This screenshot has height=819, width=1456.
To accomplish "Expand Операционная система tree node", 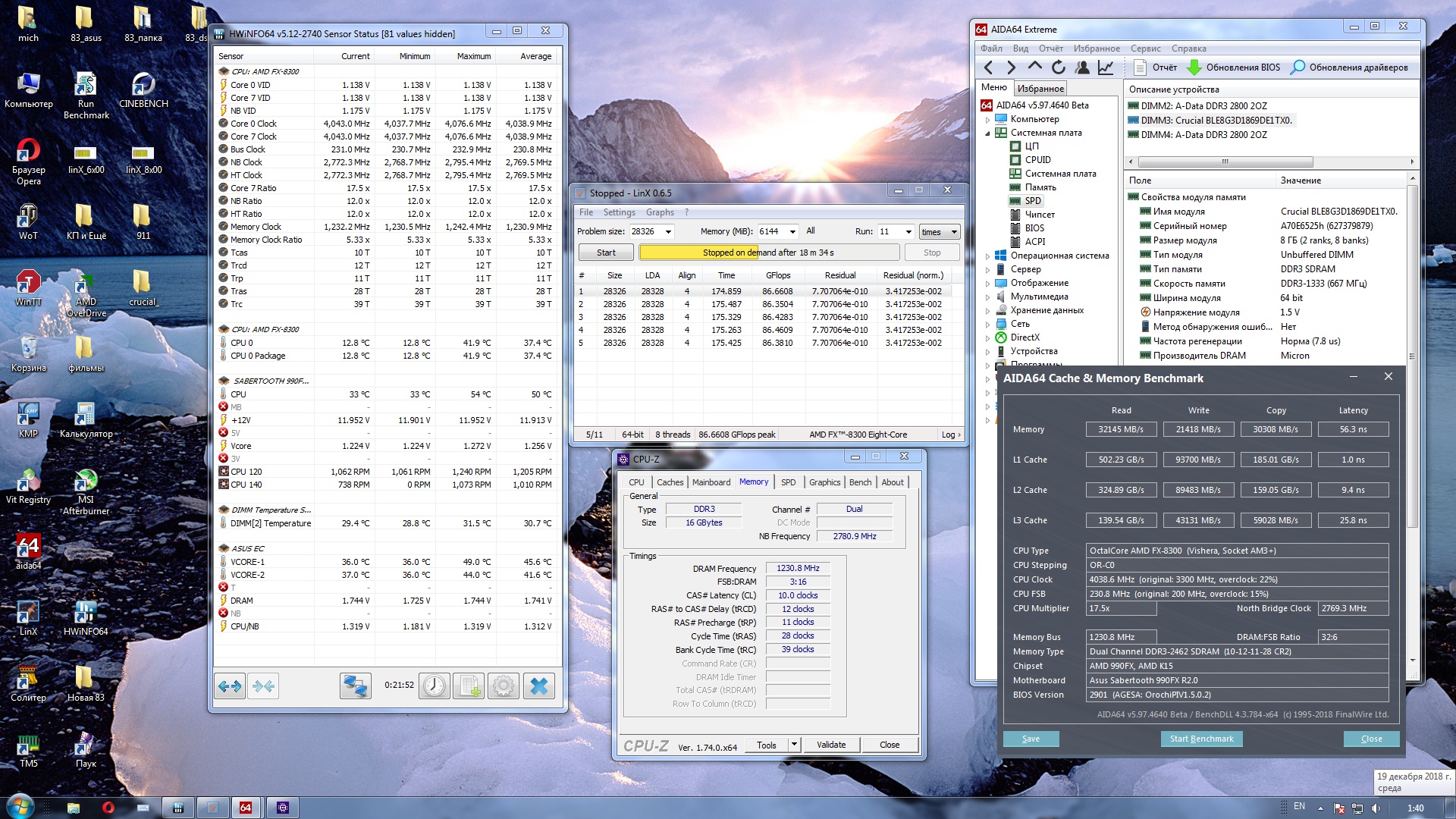I will pos(987,256).
